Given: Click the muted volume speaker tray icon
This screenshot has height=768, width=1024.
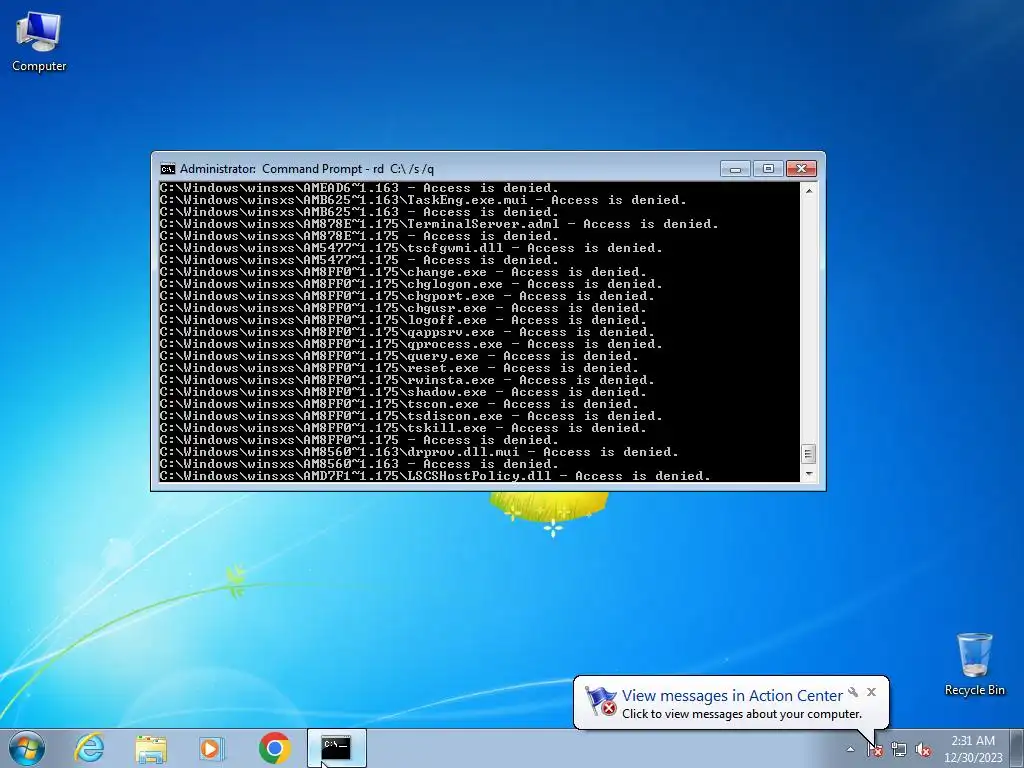Looking at the screenshot, I should point(923,750).
